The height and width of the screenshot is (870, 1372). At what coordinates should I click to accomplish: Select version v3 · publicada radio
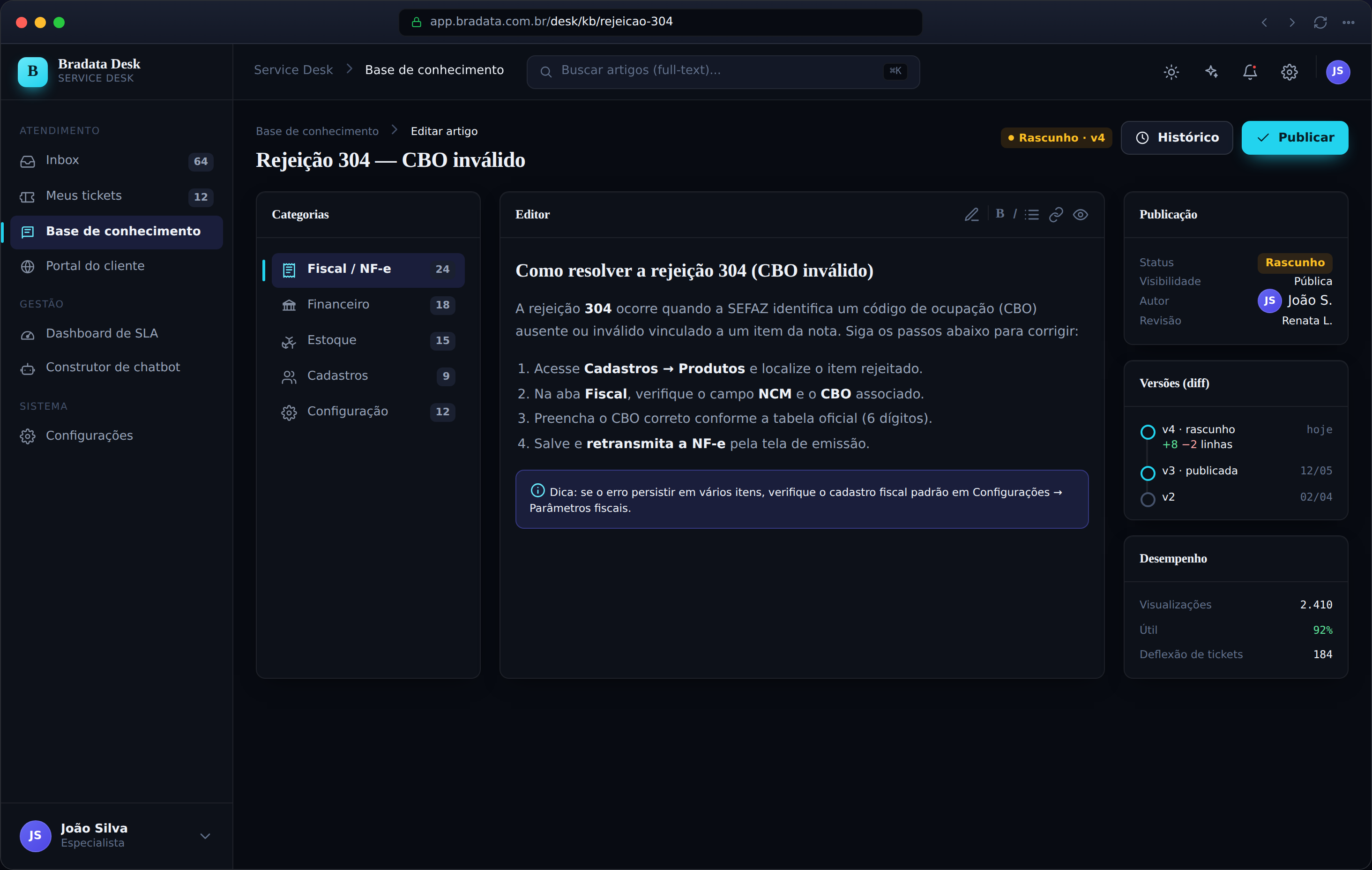pyautogui.click(x=1147, y=472)
